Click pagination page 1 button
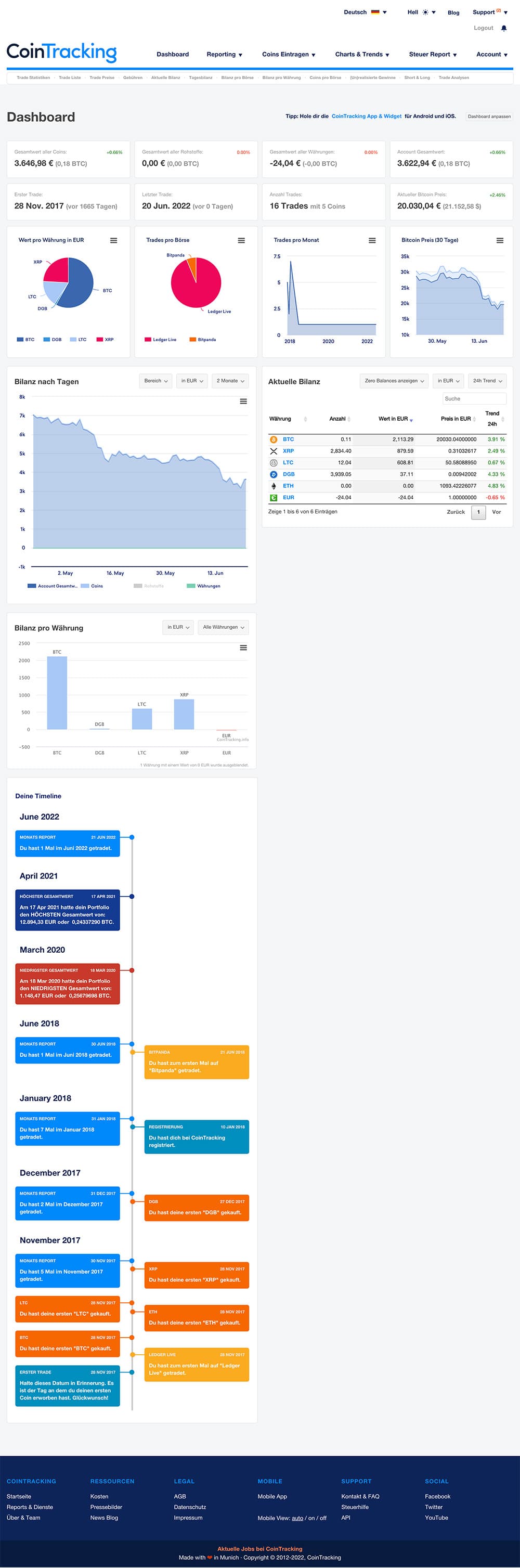The width and height of the screenshot is (520, 1568). pos(478,512)
